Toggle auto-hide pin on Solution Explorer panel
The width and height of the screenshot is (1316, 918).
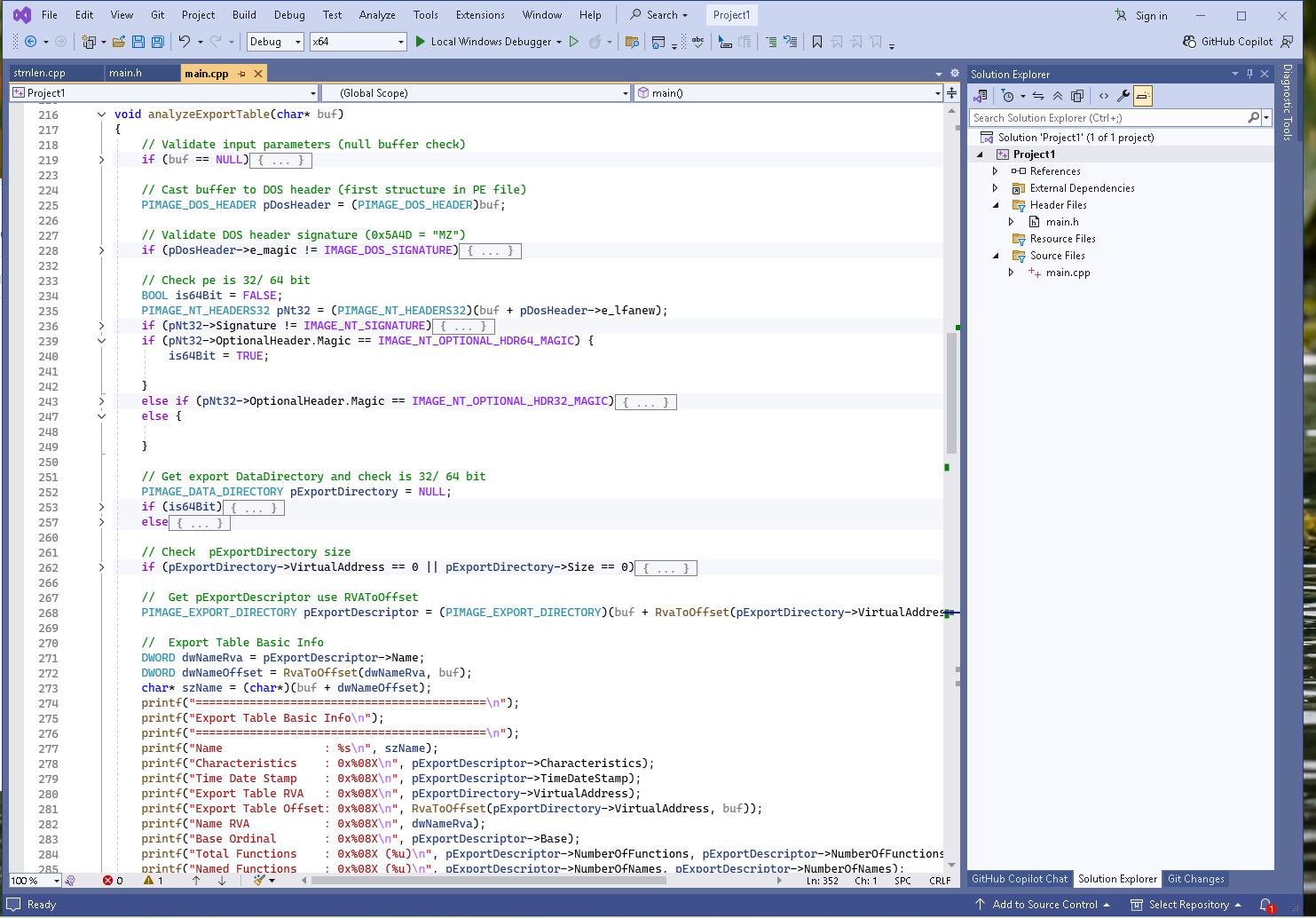point(1249,74)
